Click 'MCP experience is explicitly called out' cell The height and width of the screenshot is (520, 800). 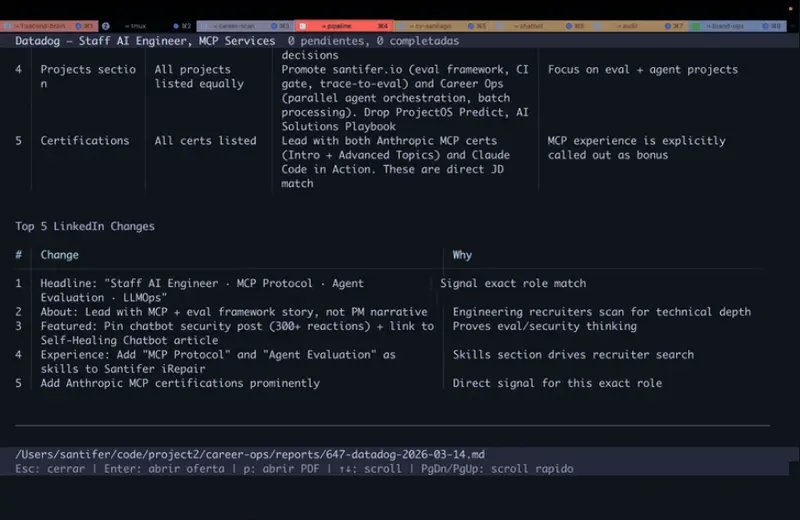[x=636, y=148]
